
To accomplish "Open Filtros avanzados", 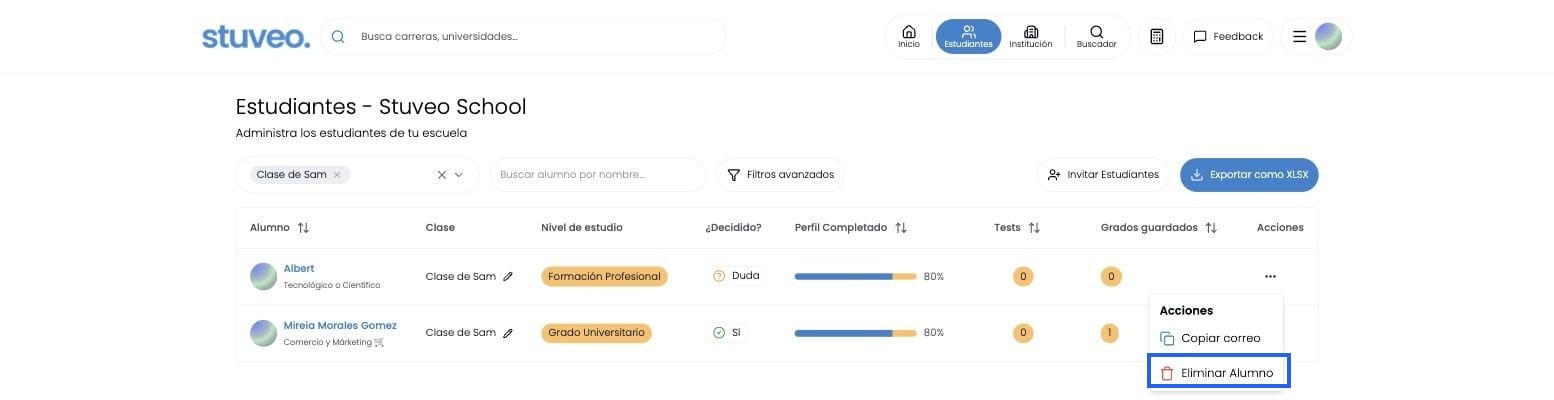I will click(781, 174).
